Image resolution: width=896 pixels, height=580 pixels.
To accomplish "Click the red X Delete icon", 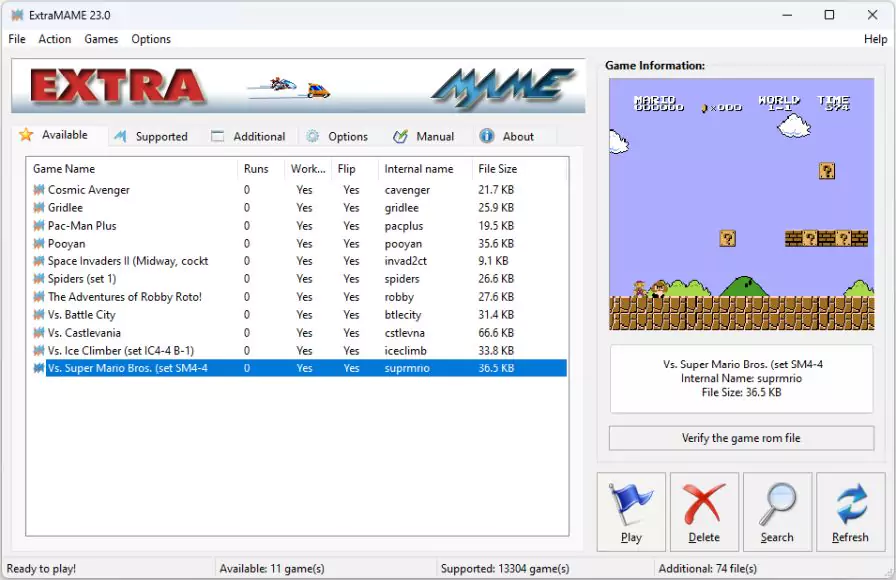I will pos(704,504).
